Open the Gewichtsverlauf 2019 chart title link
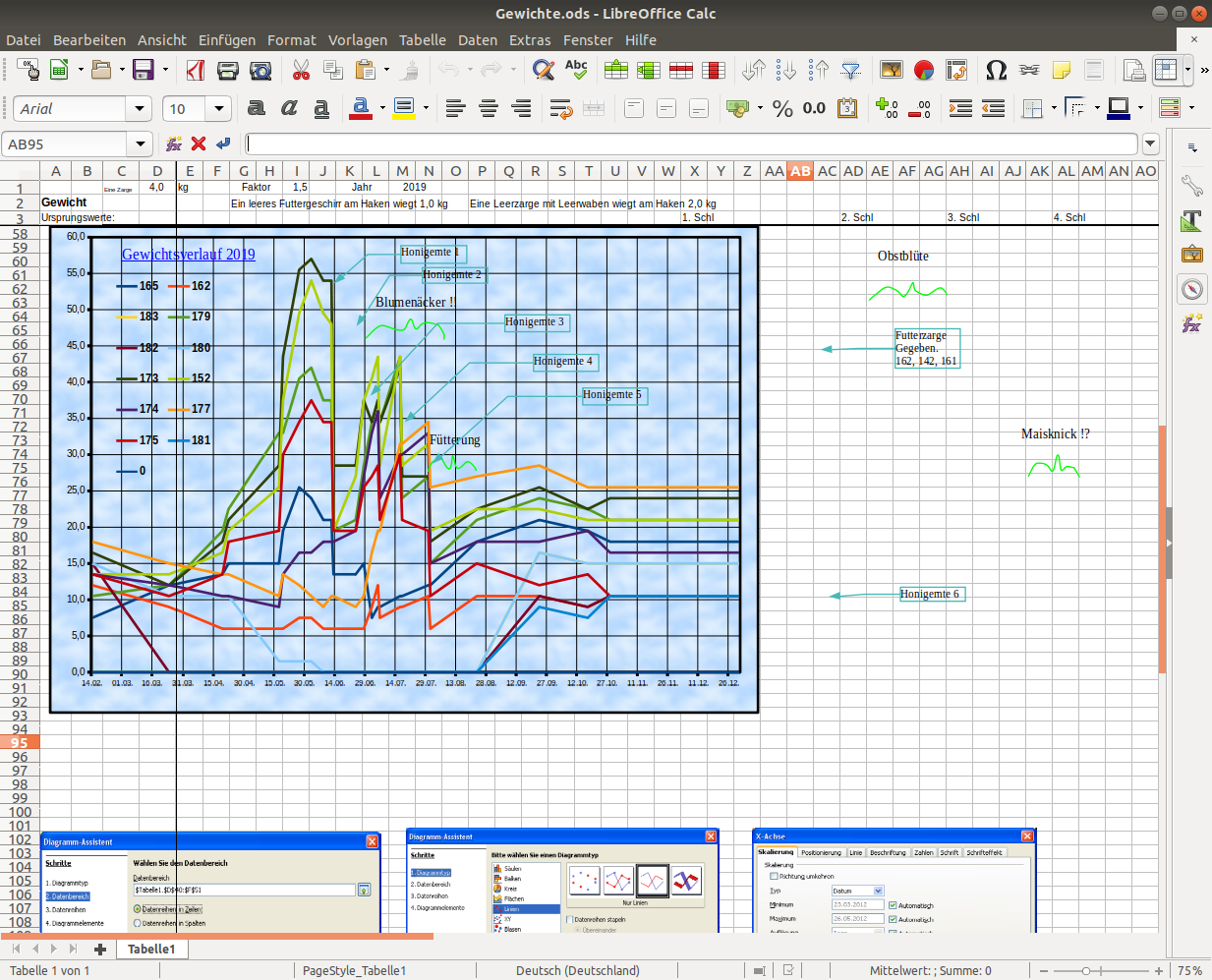Screen dimensions: 1212x980 tap(188, 254)
